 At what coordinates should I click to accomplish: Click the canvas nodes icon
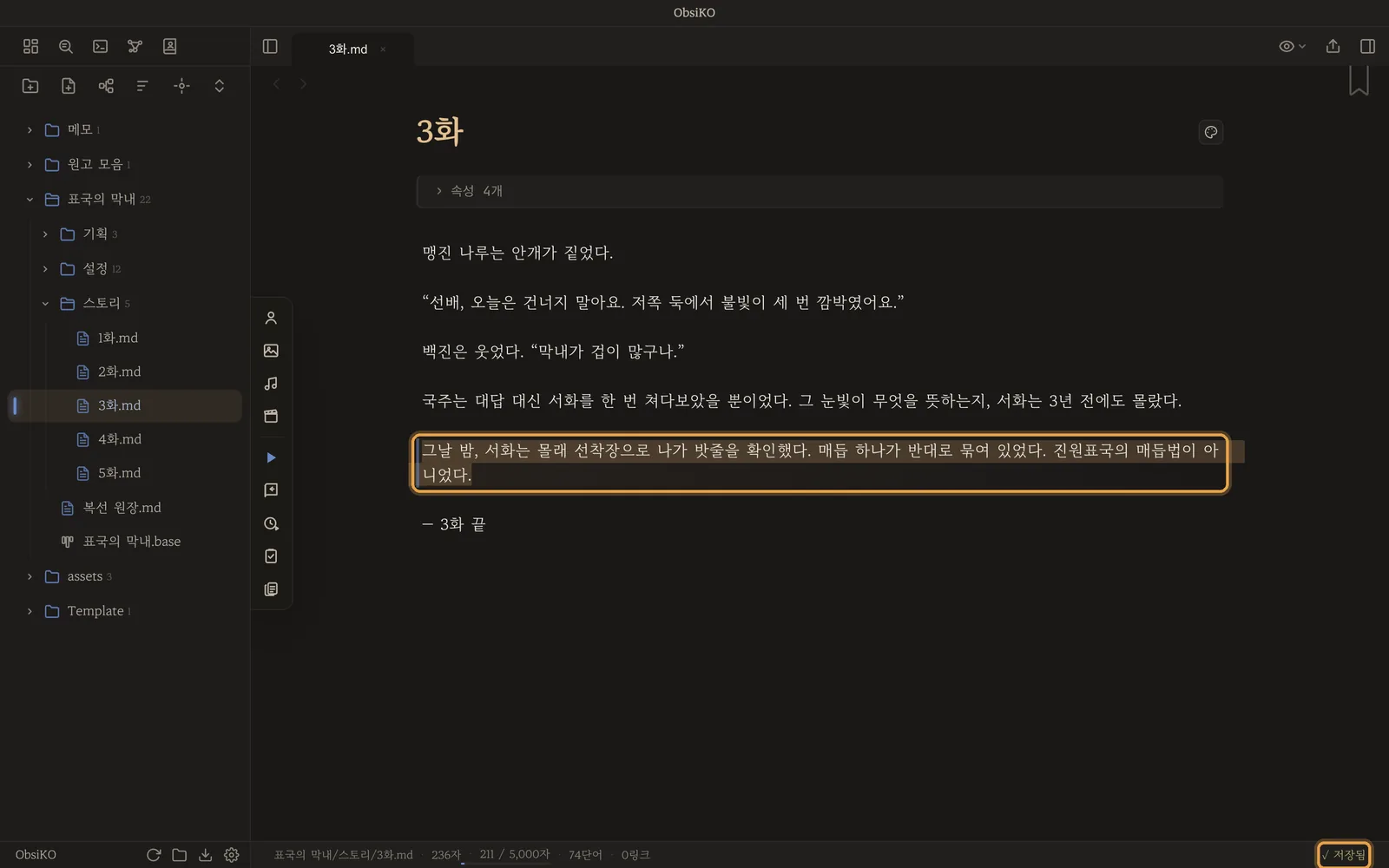click(106, 85)
